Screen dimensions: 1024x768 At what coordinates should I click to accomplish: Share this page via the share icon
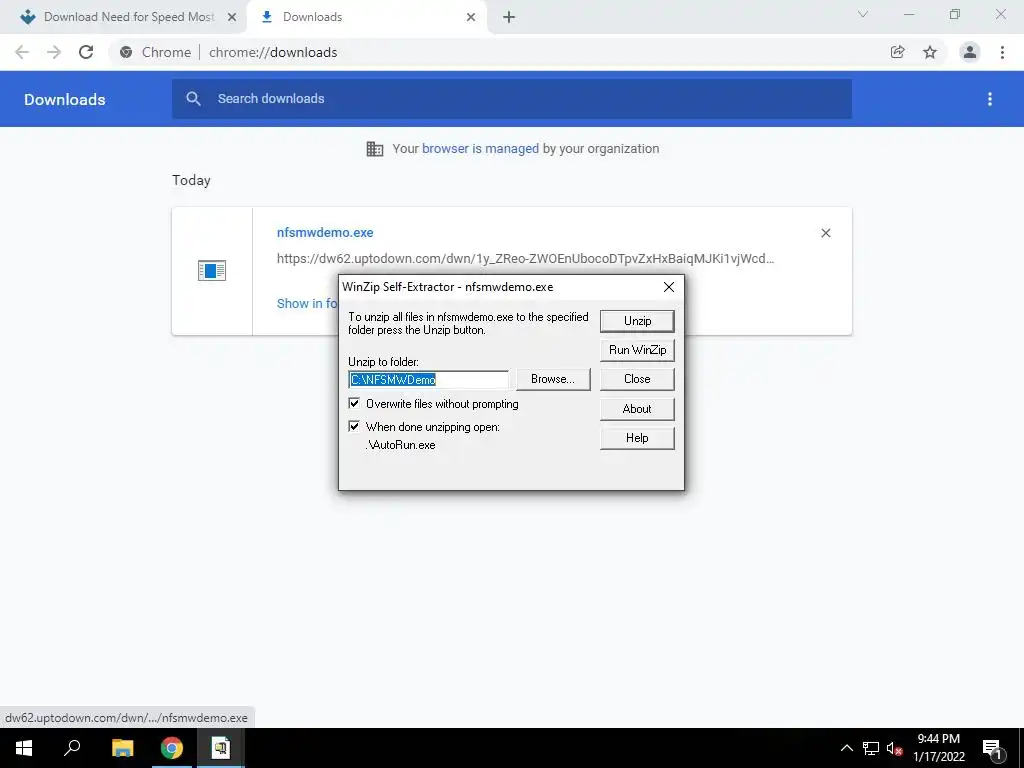[x=898, y=52]
